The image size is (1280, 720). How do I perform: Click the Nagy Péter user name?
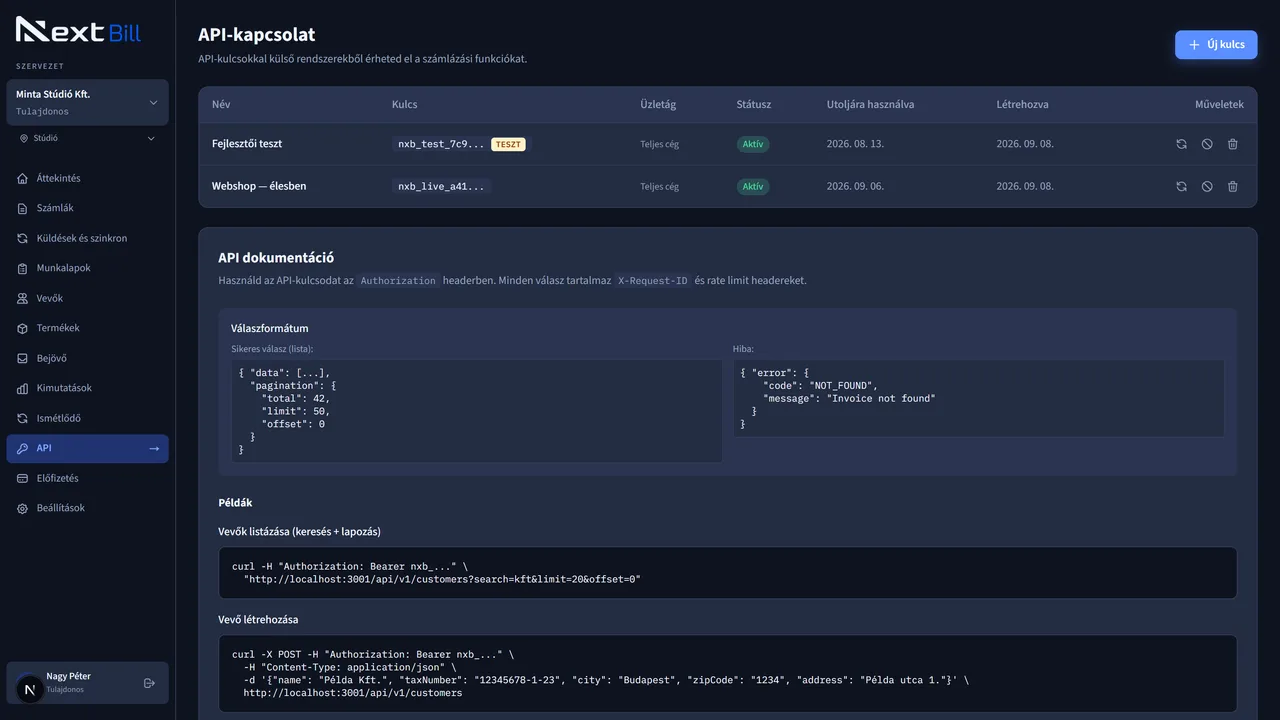[x=68, y=676]
